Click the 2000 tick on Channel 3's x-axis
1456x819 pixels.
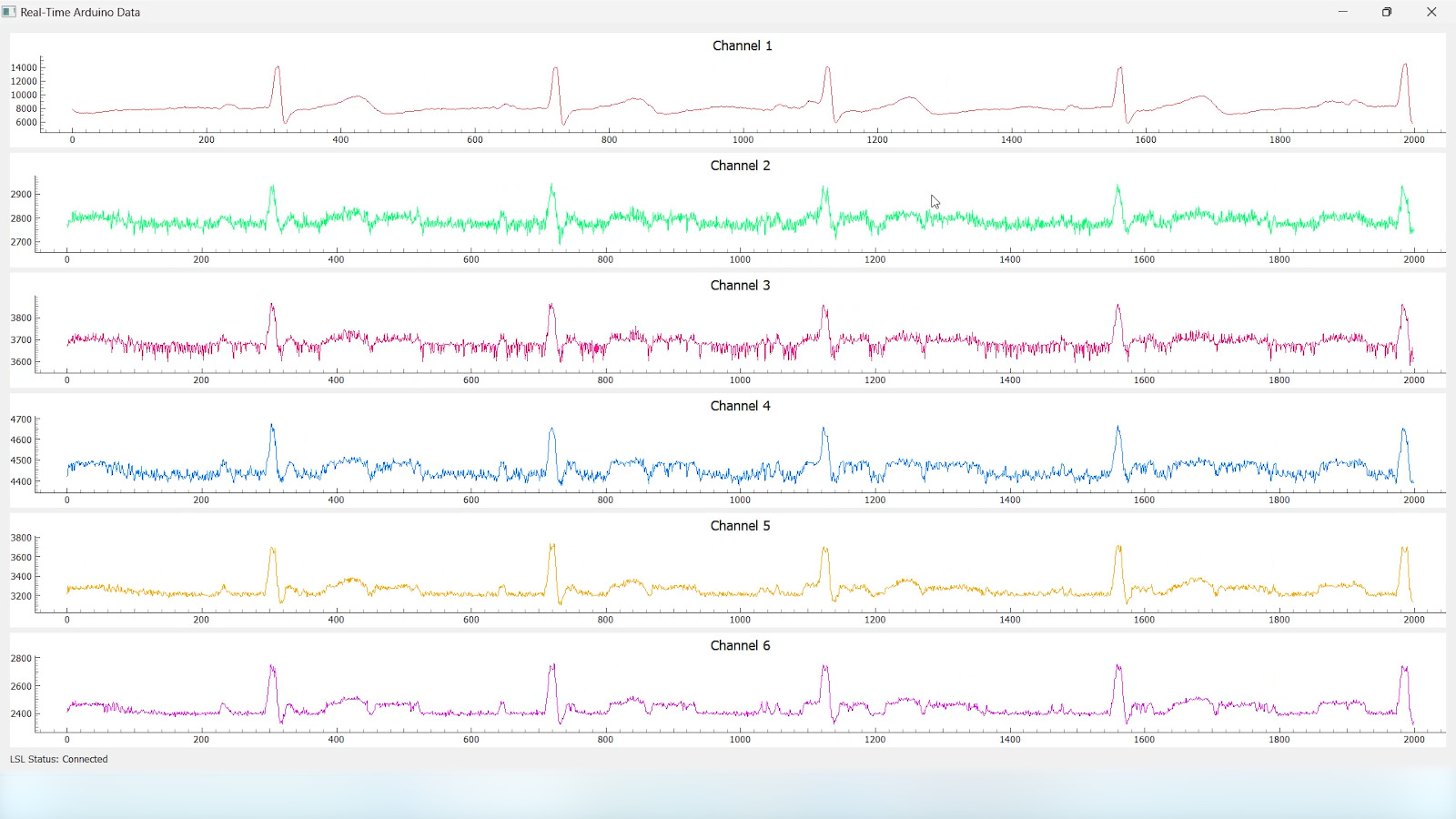click(1413, 380)
